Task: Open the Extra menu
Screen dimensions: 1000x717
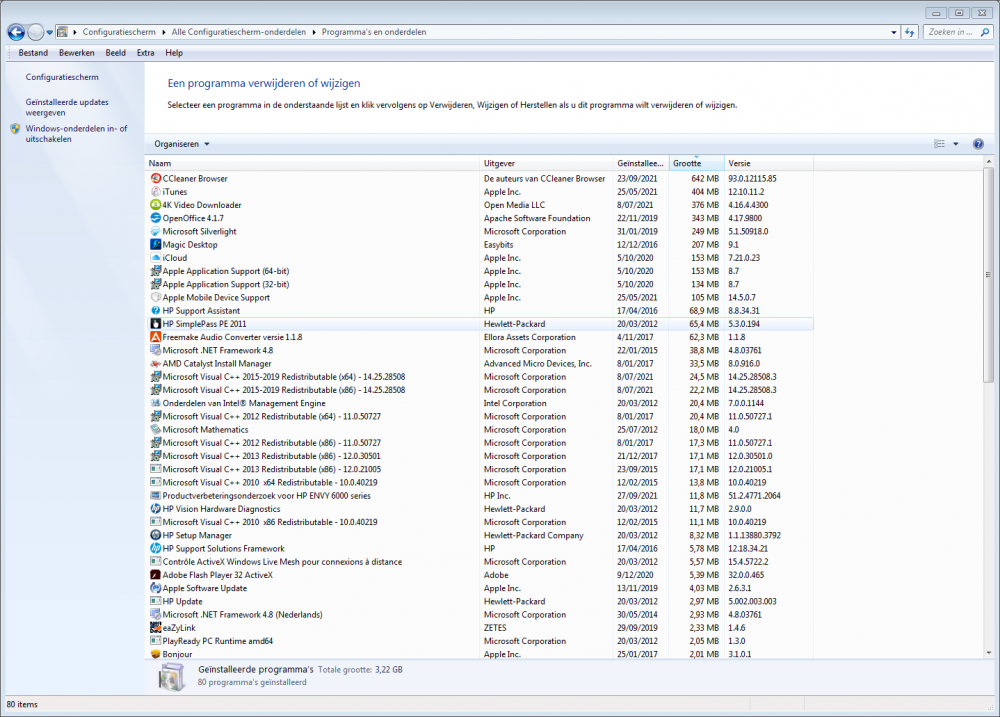Action: (x=145, y=52)
